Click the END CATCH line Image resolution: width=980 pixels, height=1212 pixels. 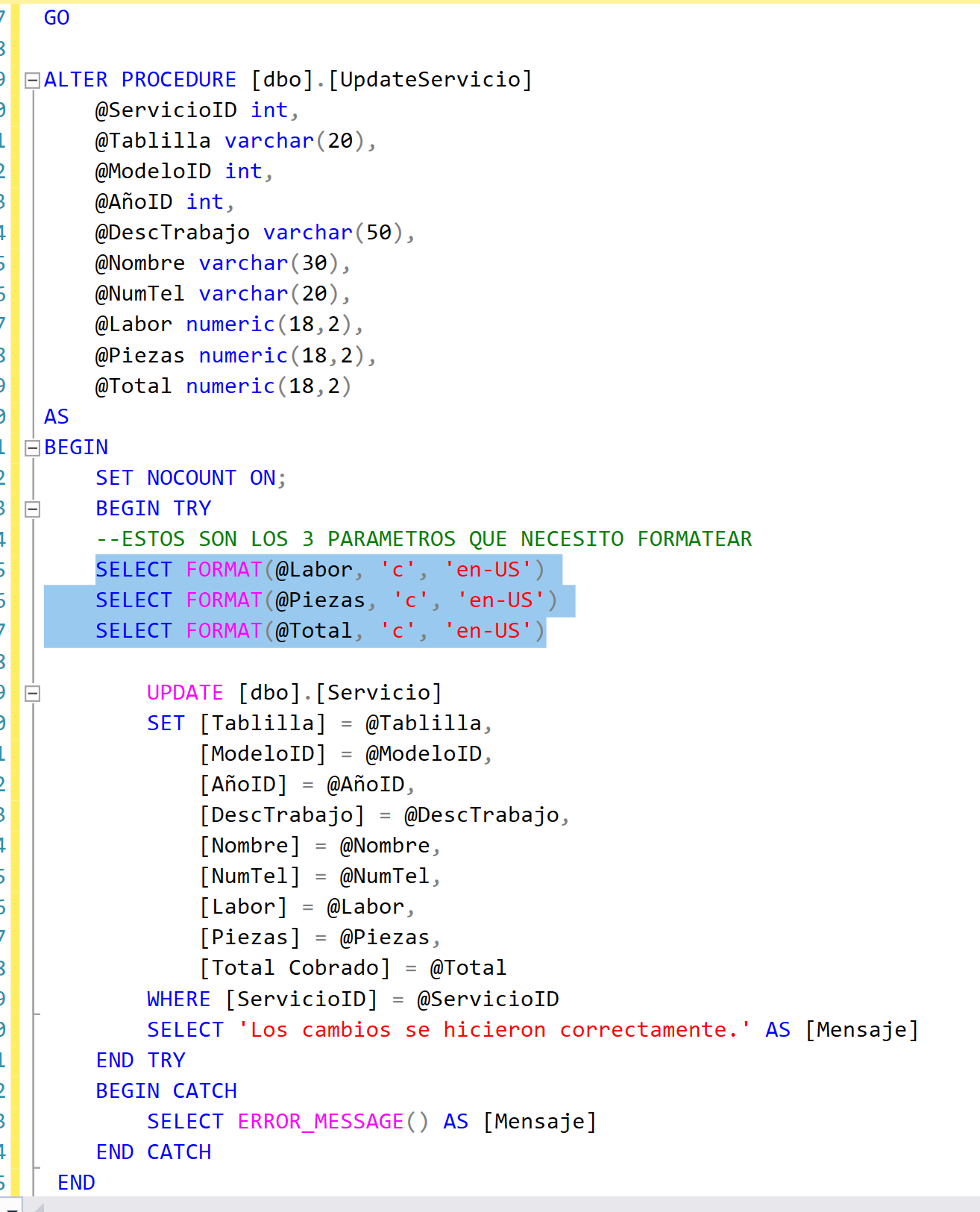154,1152
